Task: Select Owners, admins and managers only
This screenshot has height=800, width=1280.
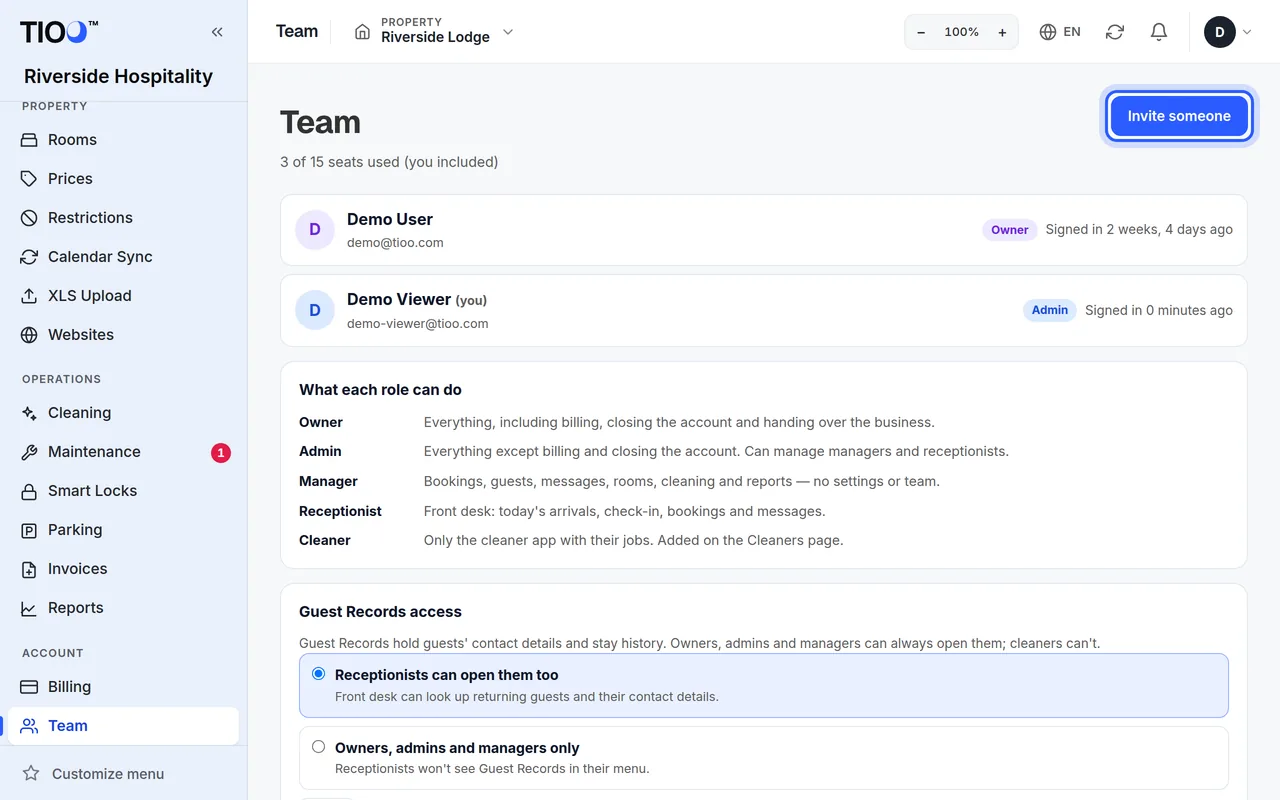Action: 764,758
